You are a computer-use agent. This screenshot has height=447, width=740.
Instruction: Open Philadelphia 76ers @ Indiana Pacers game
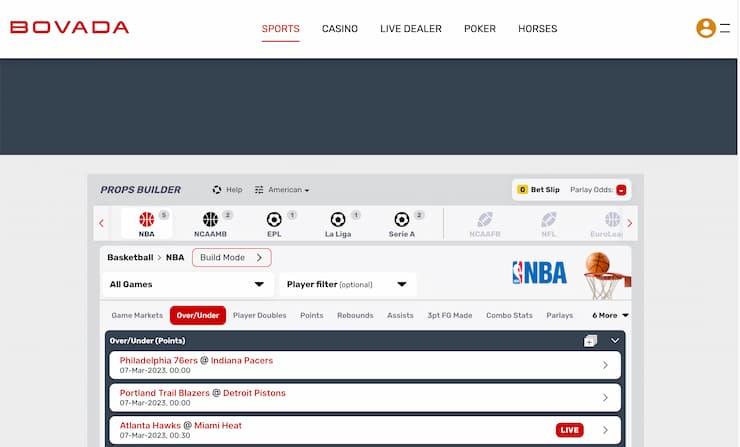[365, 365]
